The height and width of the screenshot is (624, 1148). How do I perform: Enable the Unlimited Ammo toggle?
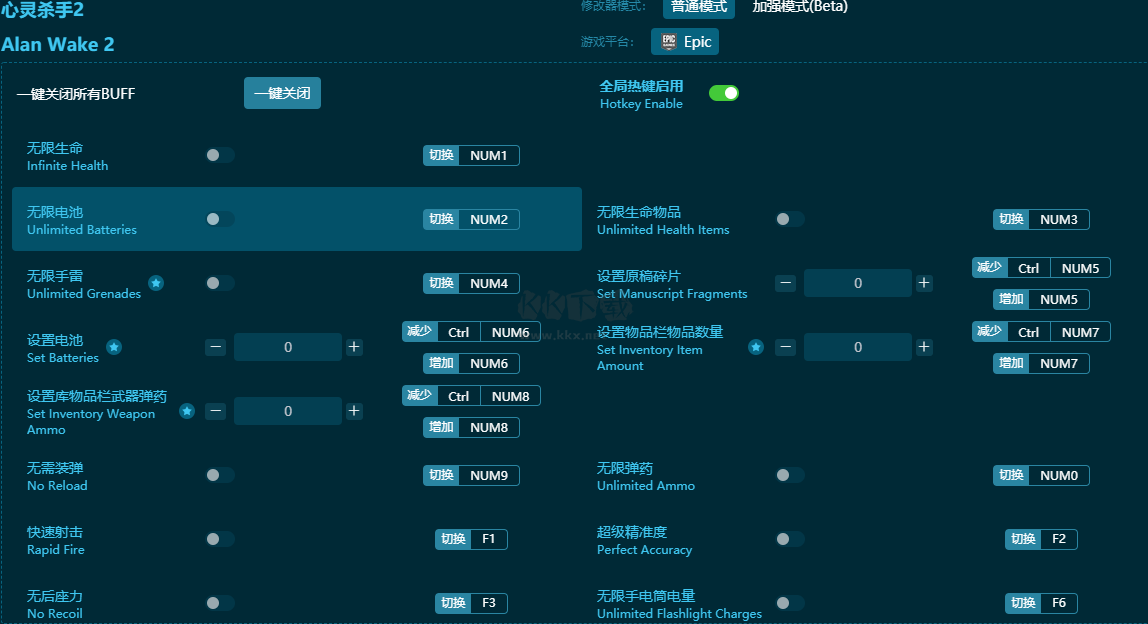pos(790,475)
